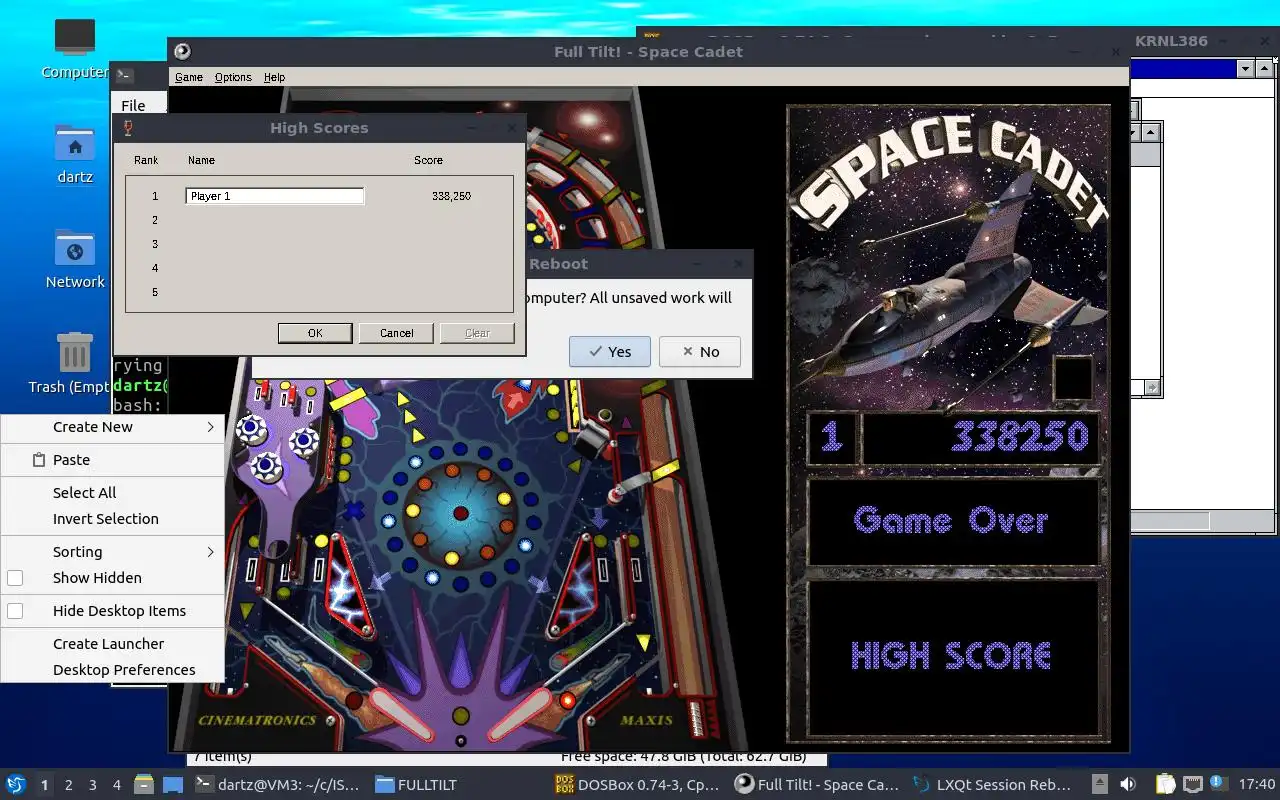Click the Player 1 name field
Image resolution: width=1280 pixels, height=800 pixels.
click(275, 196)
